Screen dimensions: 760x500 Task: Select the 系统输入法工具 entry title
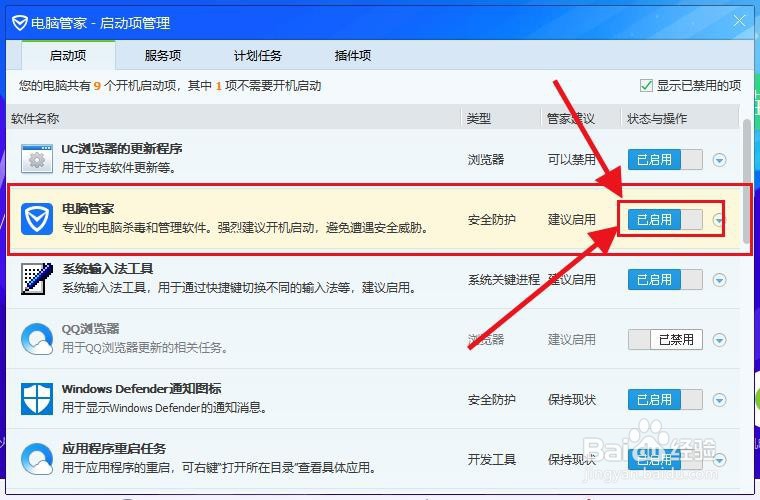108,269
